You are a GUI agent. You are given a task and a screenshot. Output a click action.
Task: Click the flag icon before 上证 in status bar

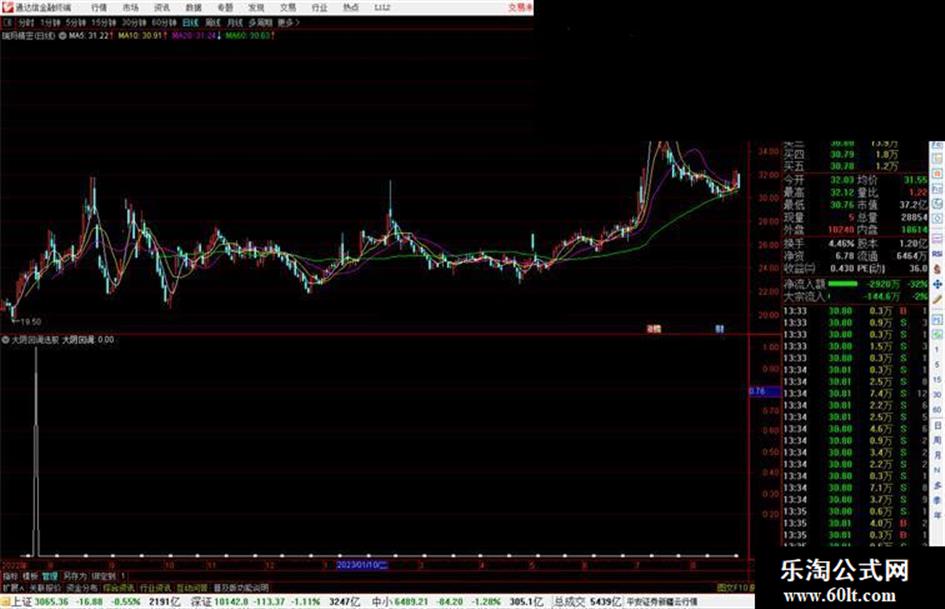pyautogui.click(x=6, y=601)
